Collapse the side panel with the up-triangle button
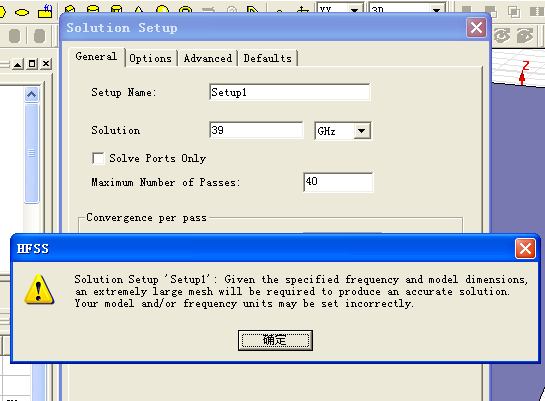 (x=17, y=64)
